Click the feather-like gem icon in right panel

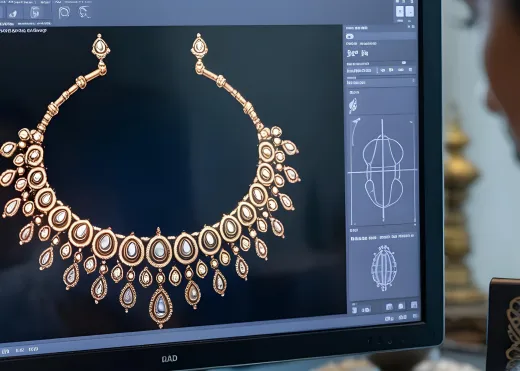[x=353, y=105]
